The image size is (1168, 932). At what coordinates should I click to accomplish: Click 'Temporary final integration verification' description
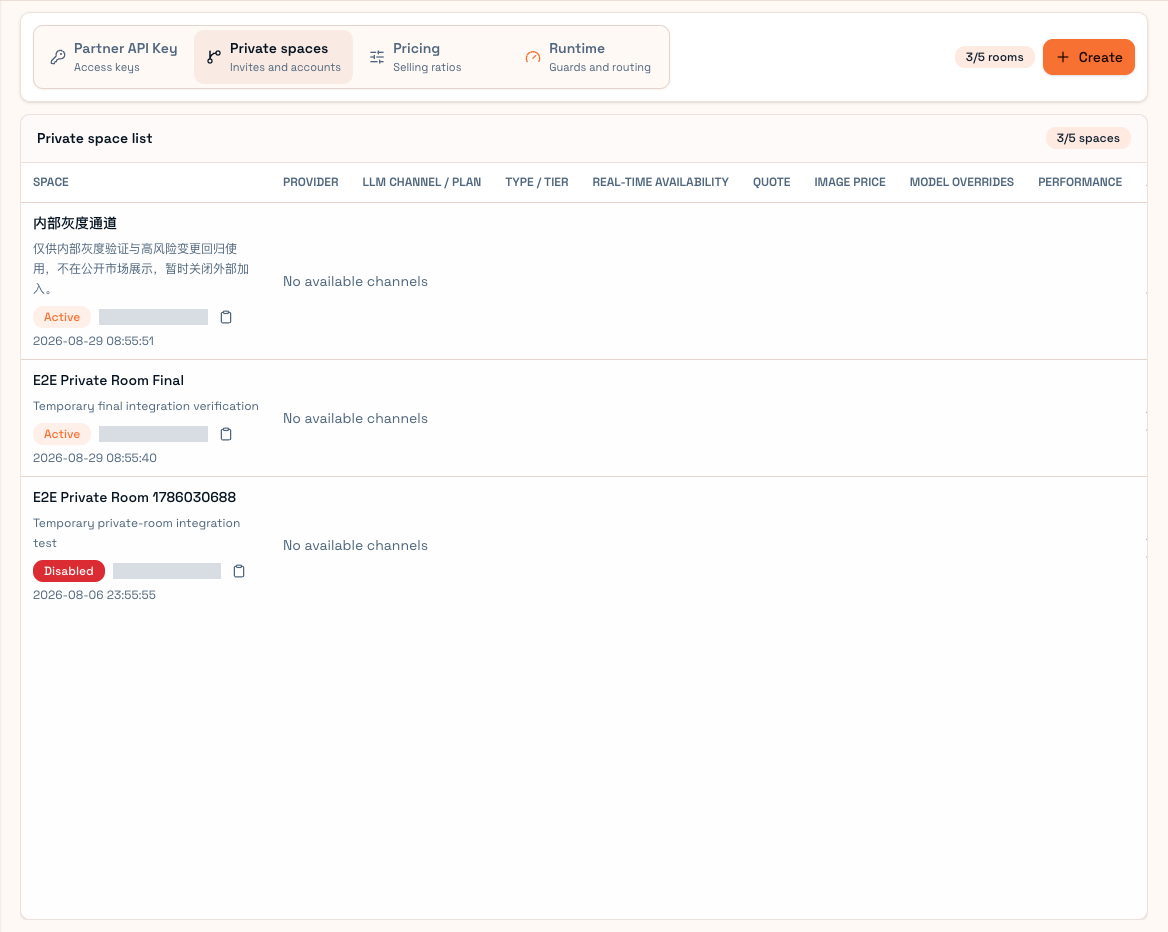146,406
